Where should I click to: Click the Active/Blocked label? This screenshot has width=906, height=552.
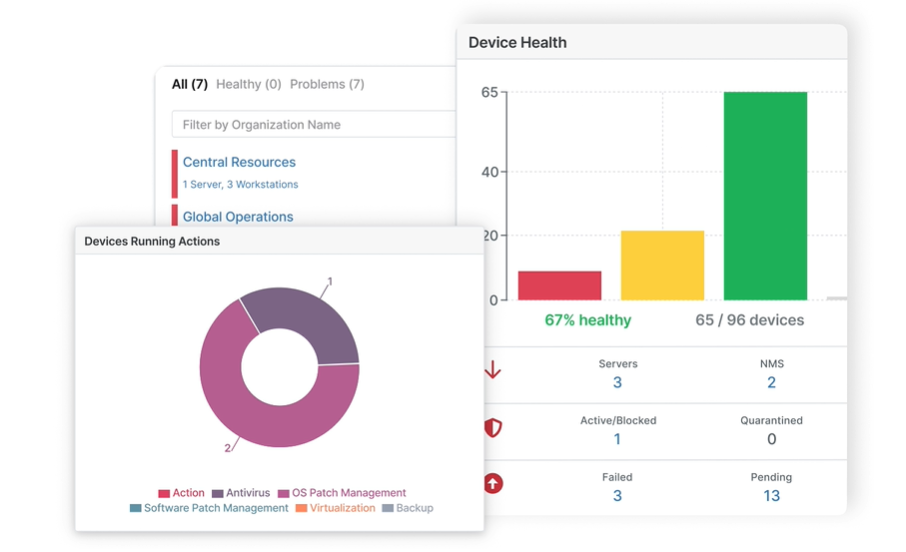click(x=618, y=420)
